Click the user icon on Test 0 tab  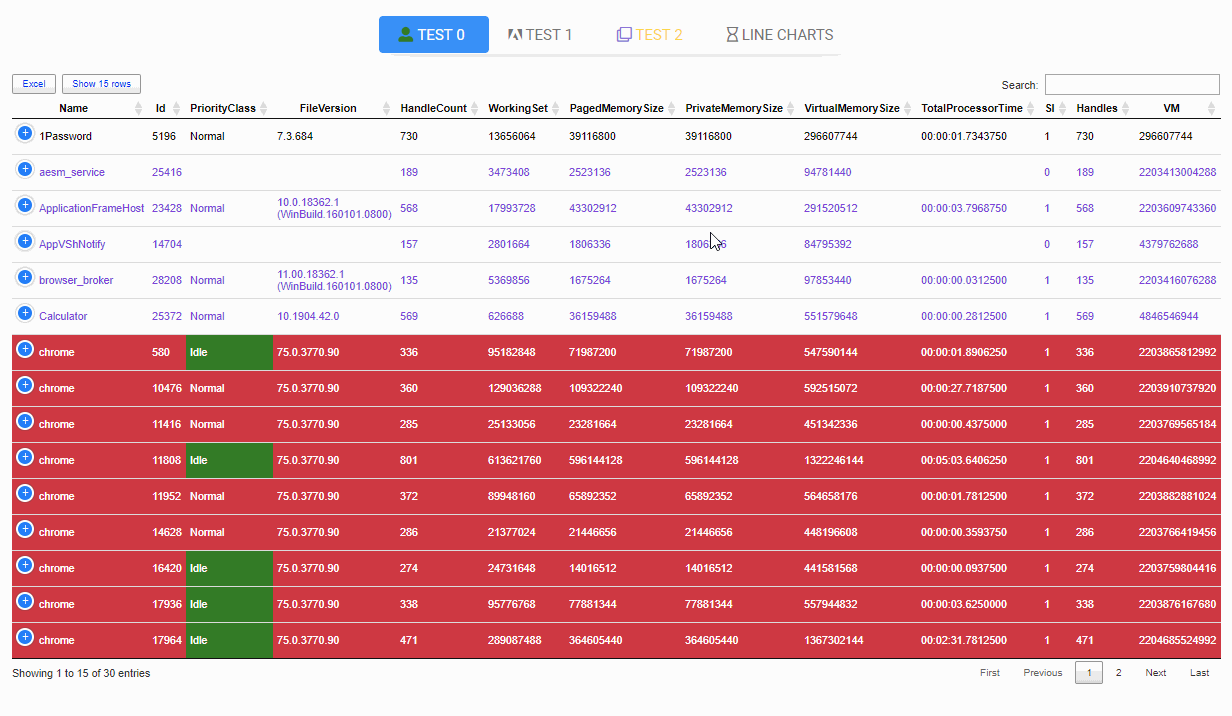click(x=405, y=34)
